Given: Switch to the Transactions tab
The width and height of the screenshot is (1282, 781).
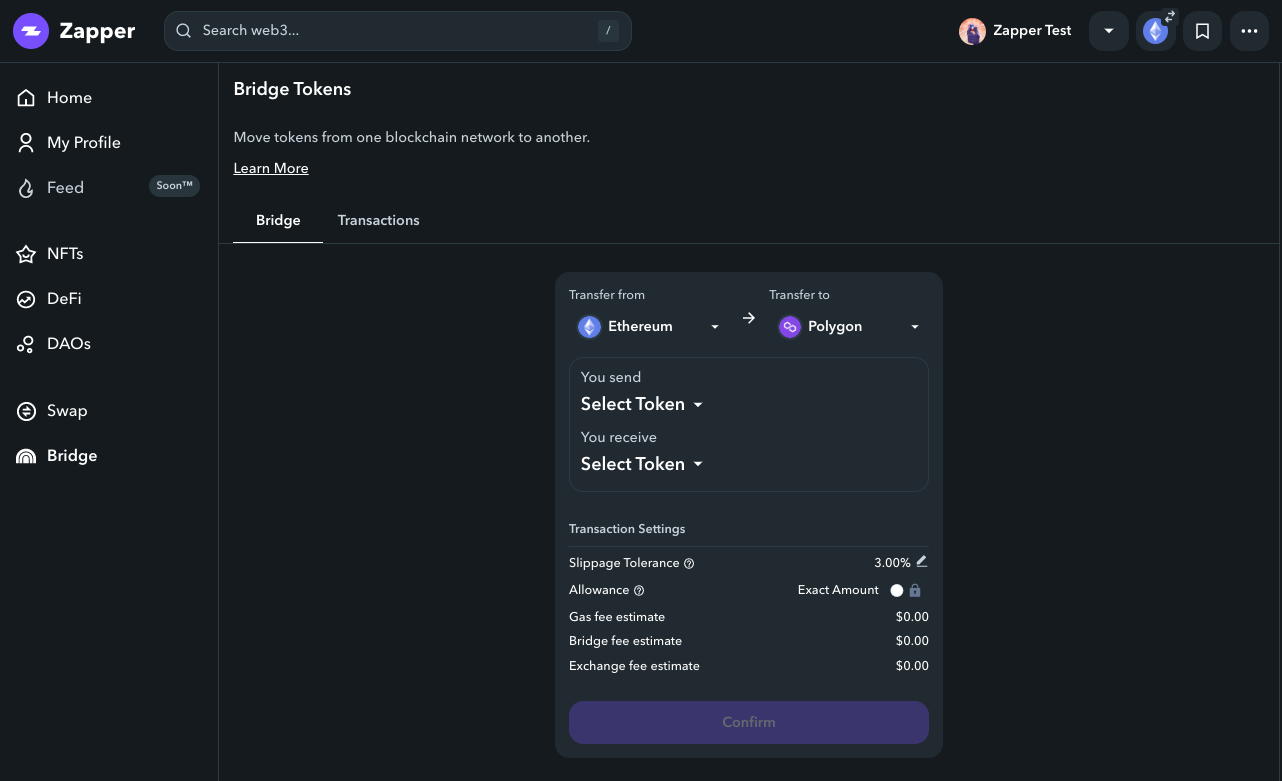Looking at the screenshot, I should (x=378, y=220).
